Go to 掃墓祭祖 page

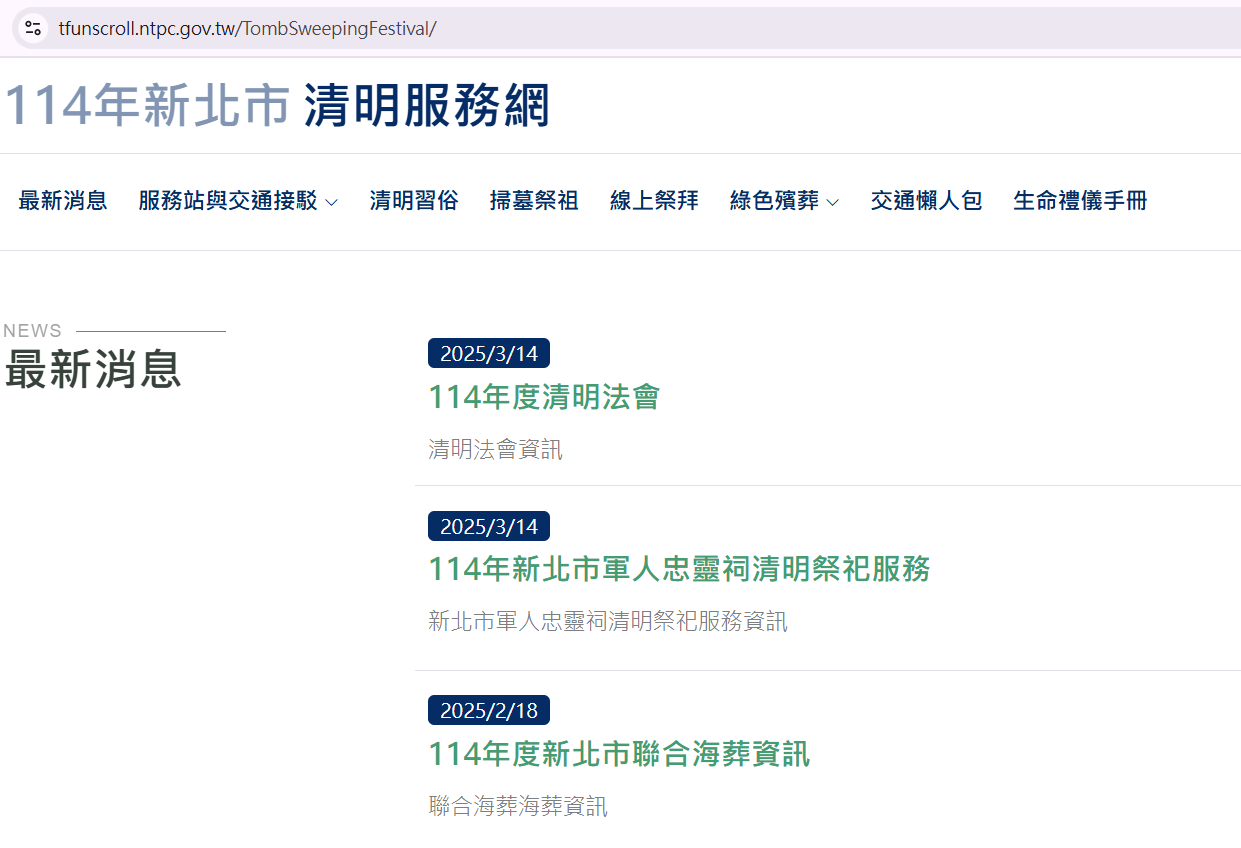tap(534, 201)
